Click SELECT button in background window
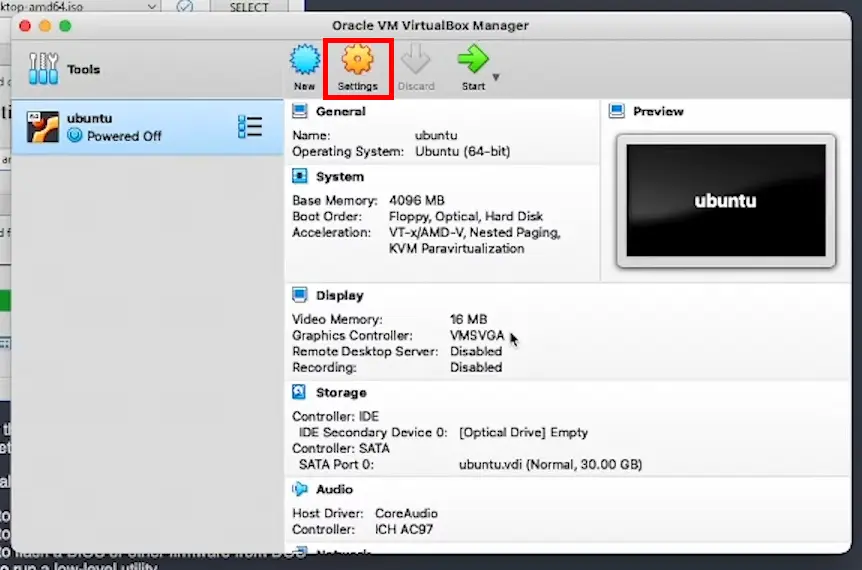The image size is (862, 570). (x=249, y=7)
